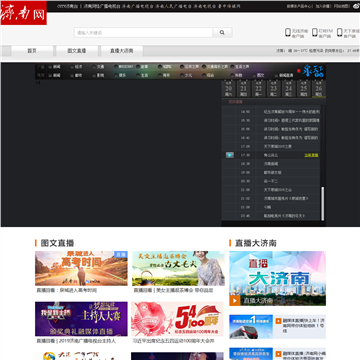Select the 影视 TV channel
The image size is (360, 360).
pyautogui.click(x=98, y=75)
